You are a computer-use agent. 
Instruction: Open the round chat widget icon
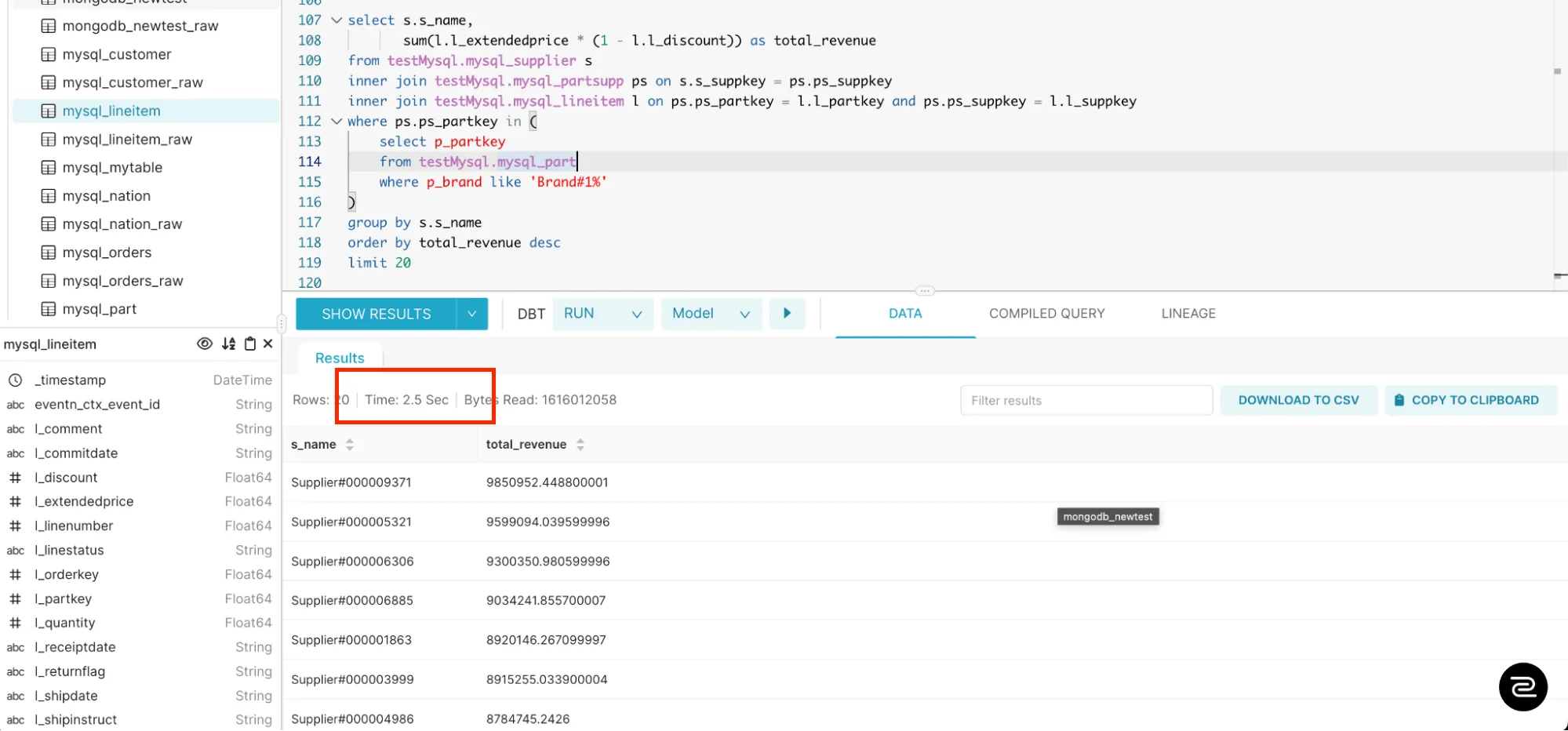1523,687
